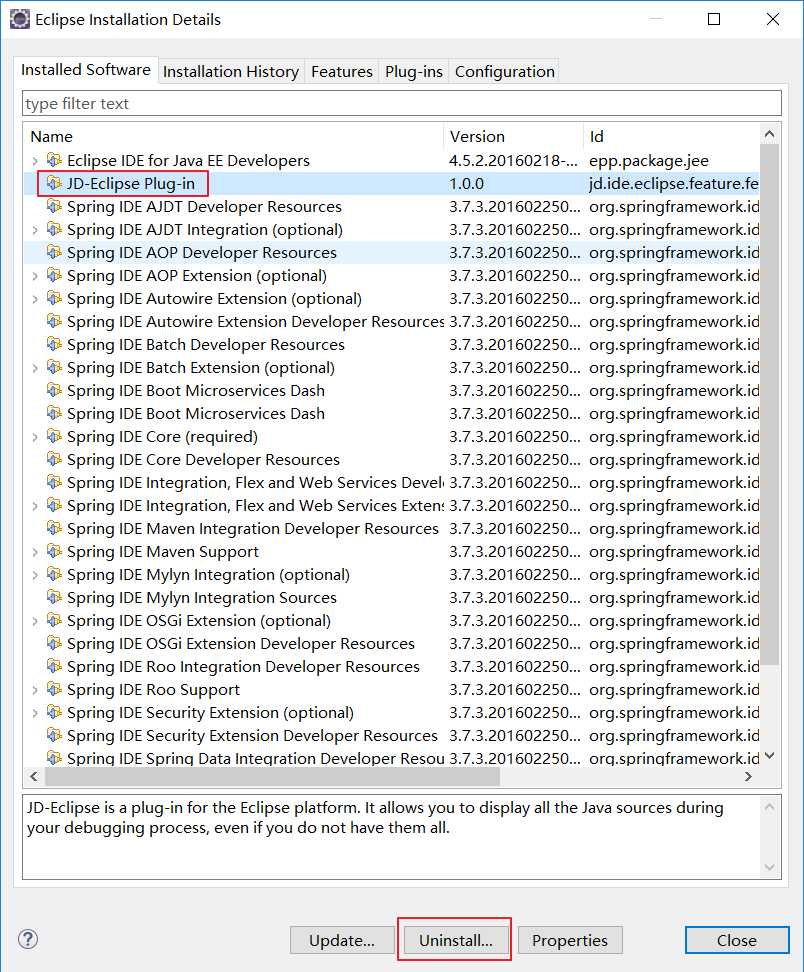The width and height of the screenshot is (804, 972).
Task: Click the software list vertical scrollbar thumb
Action: point(769,405)
